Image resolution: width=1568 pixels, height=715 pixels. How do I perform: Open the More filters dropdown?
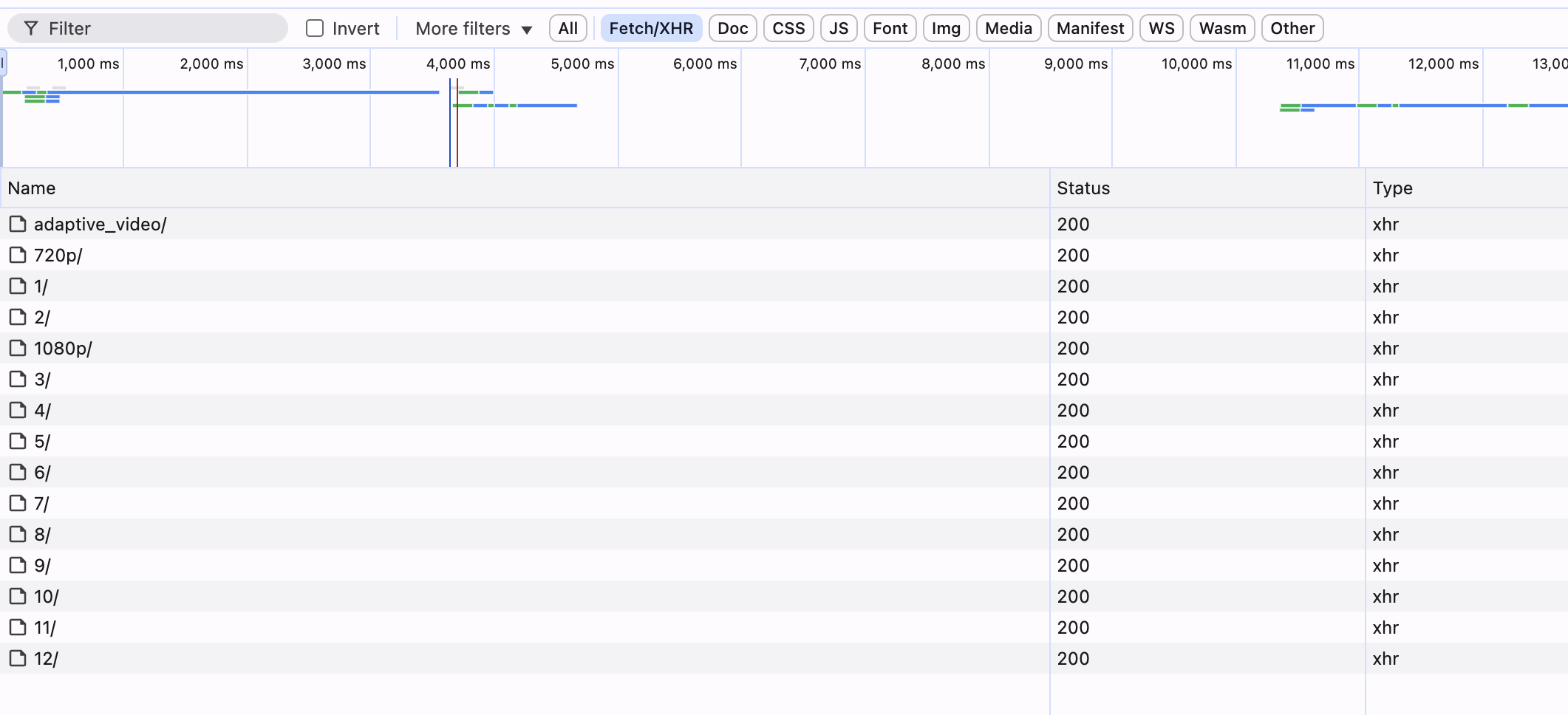click(x=472, y=28)
